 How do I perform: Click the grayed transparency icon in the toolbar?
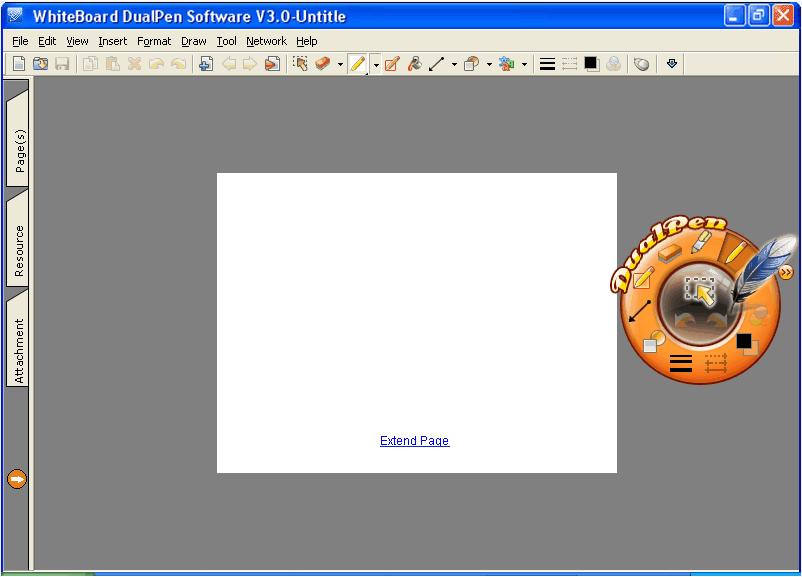tap(613, 64)
